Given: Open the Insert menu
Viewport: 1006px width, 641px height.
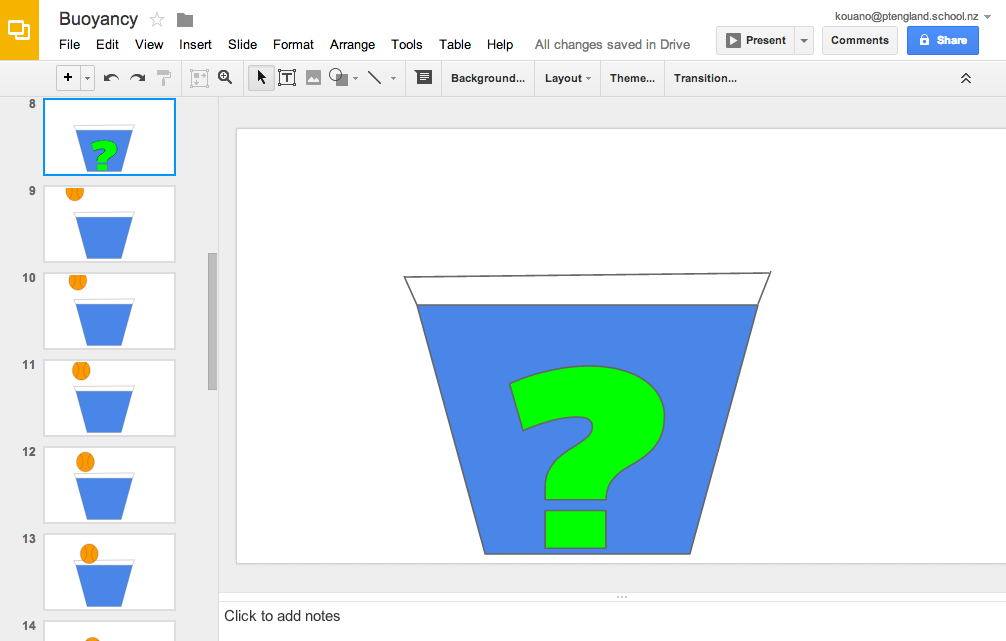Looking at the screenshot, I should coord(195,44).
